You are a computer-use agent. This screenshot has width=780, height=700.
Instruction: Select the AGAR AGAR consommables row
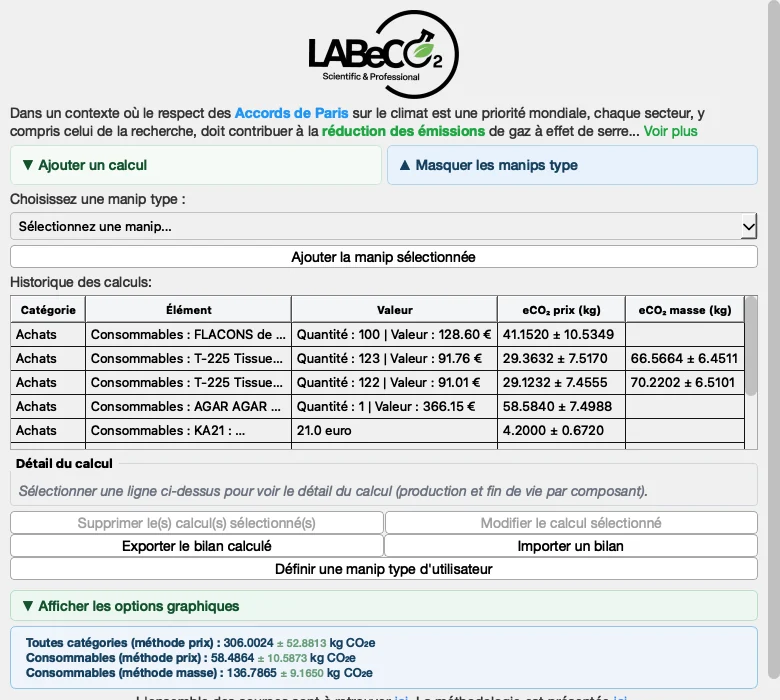(x=377, y=406)
